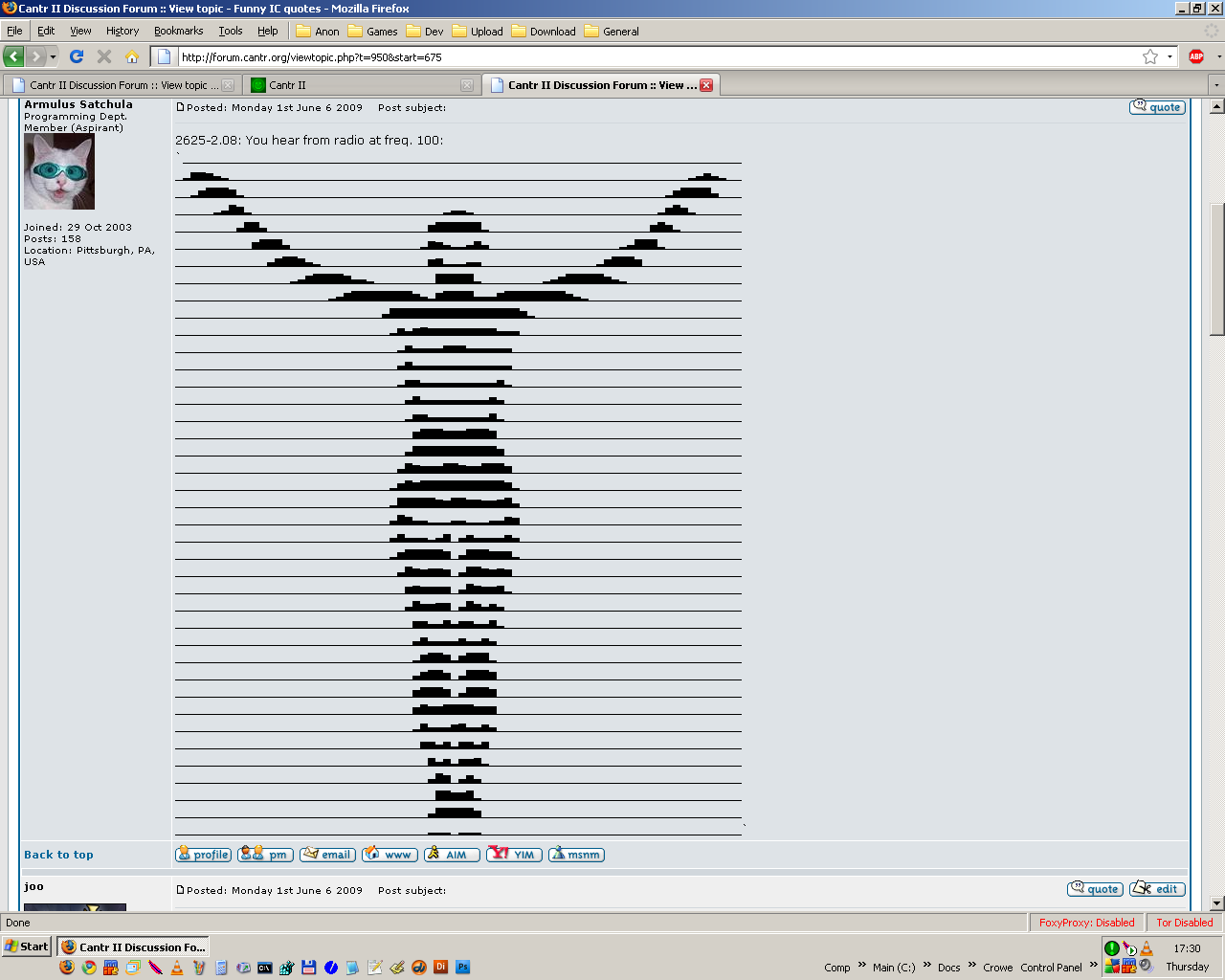
Task: Expand the Download bookmarks folder
Action: pos(544,32)
